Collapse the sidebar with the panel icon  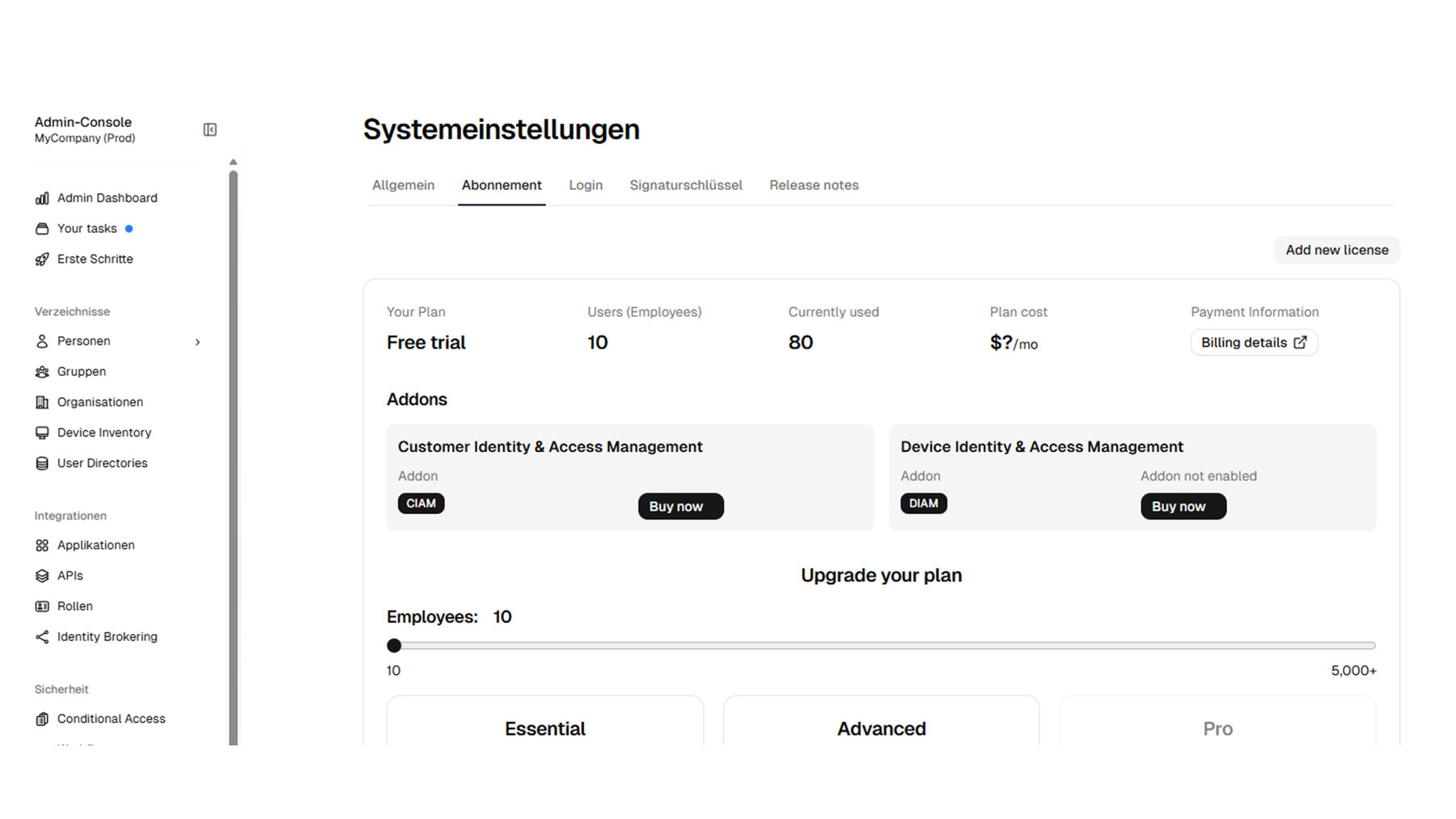[x=210, y=129]
